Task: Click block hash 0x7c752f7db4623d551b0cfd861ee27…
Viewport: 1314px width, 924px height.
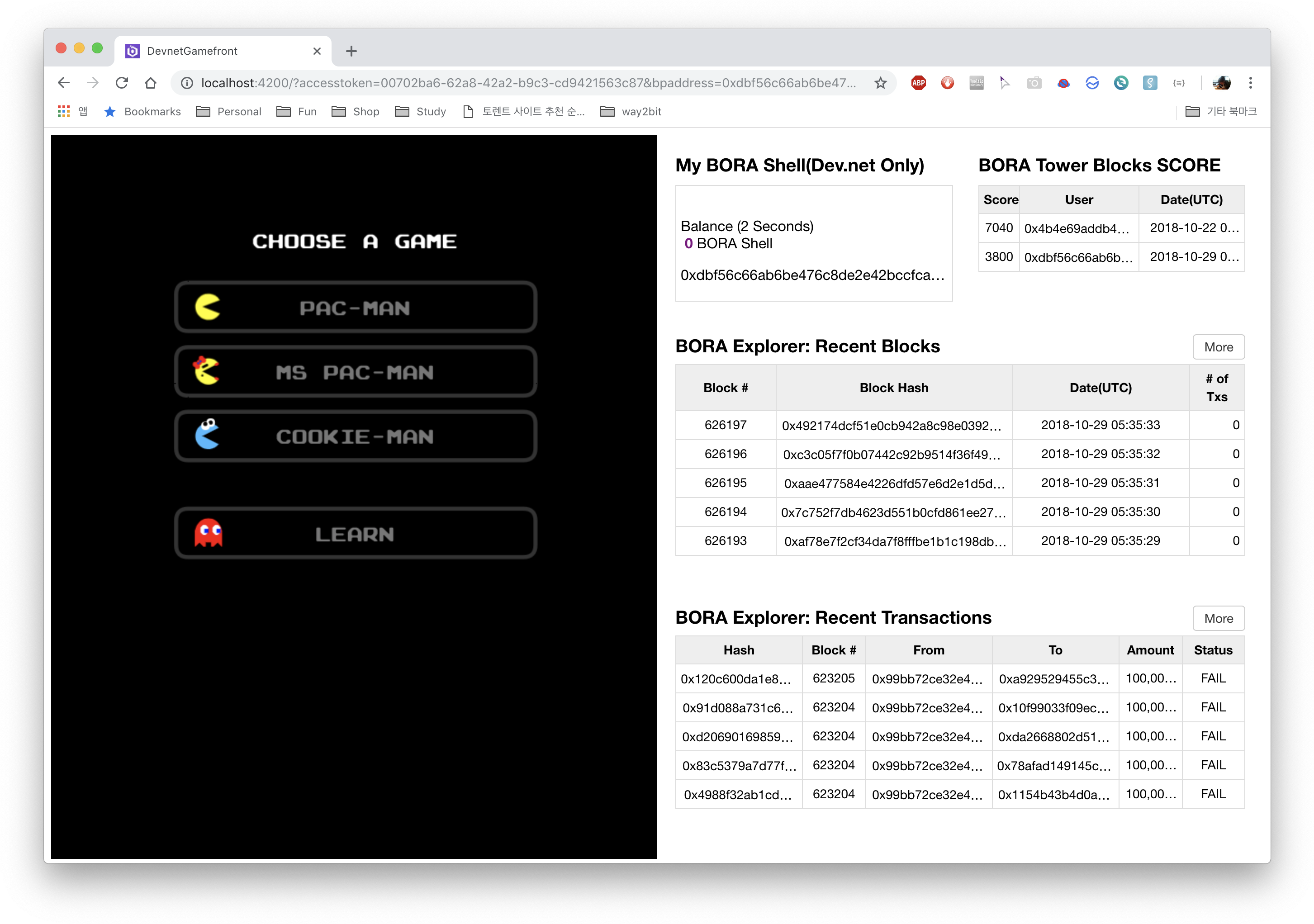Action: point(894,512)
